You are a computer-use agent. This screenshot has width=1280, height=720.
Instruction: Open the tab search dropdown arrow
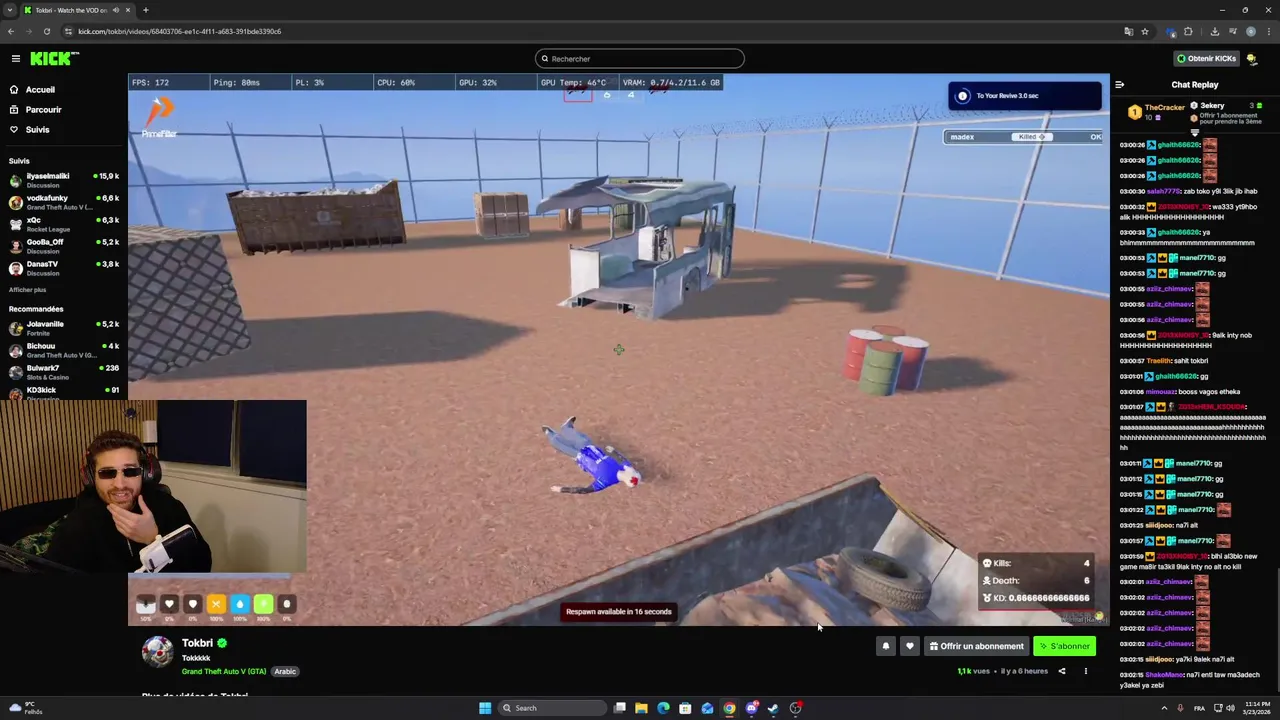point(9,10)
